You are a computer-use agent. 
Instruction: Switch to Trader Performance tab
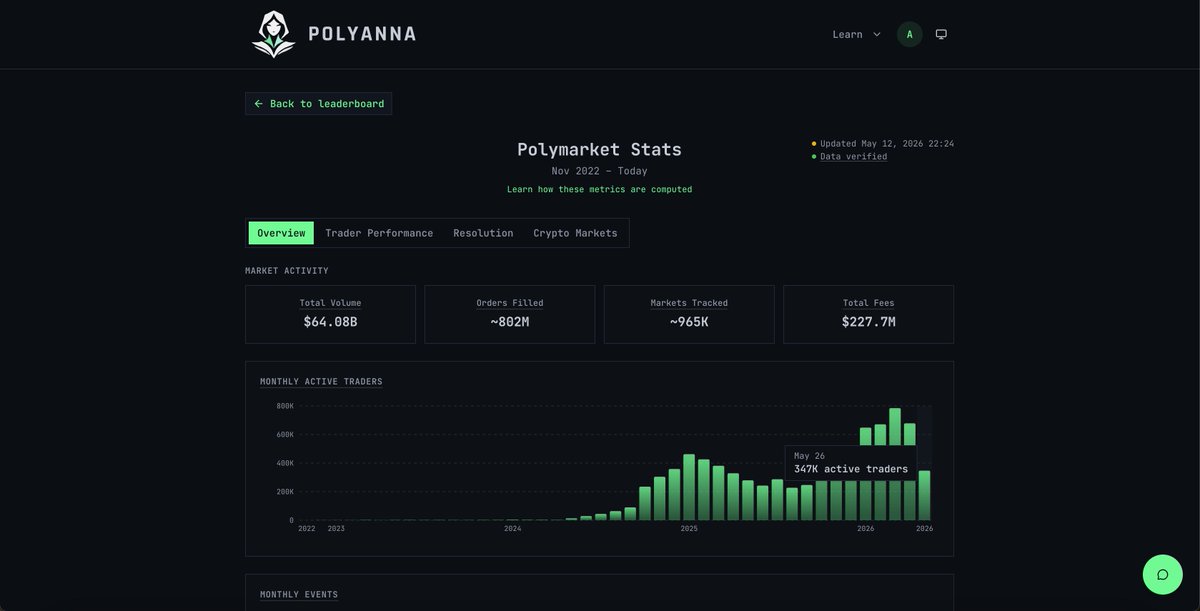tap(379, 233)
